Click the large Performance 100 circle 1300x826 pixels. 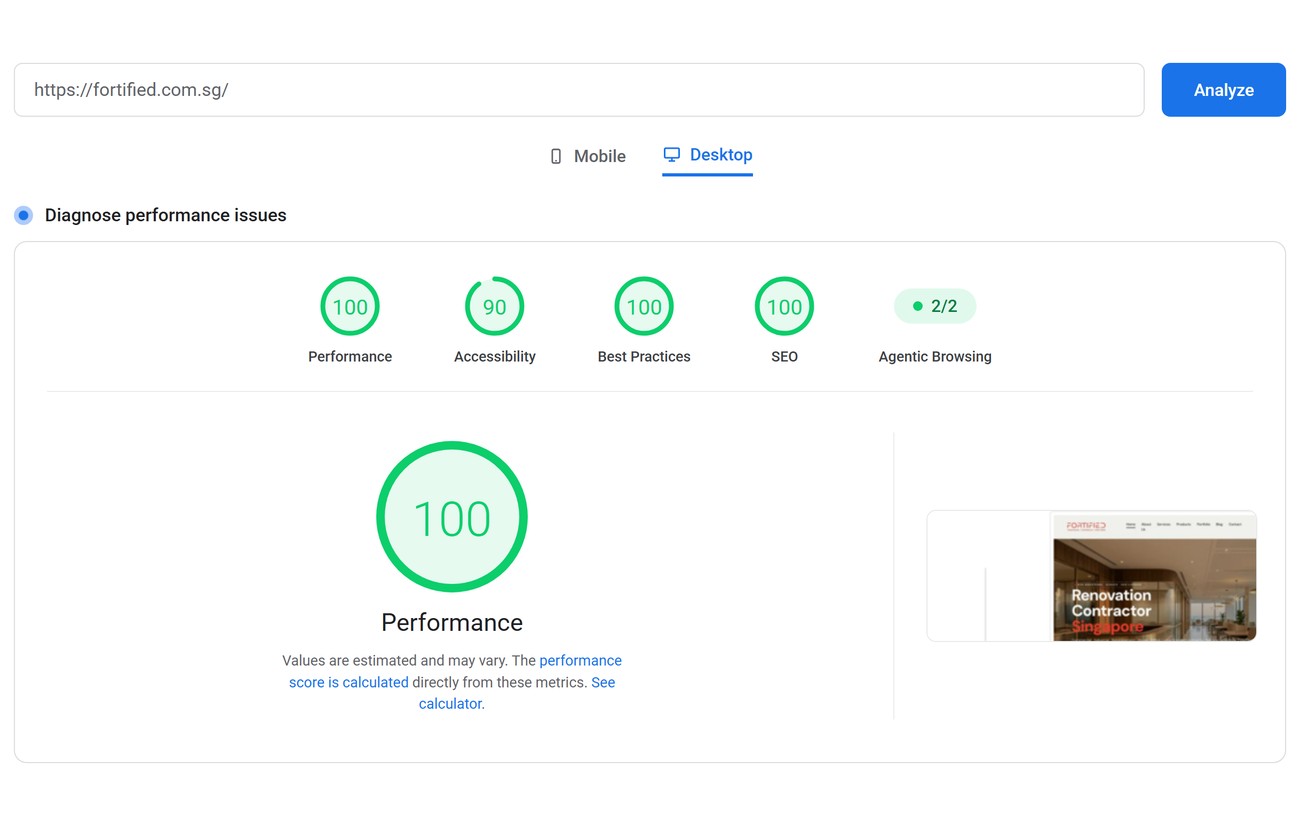pyautogui.click(x=452, y=517)
